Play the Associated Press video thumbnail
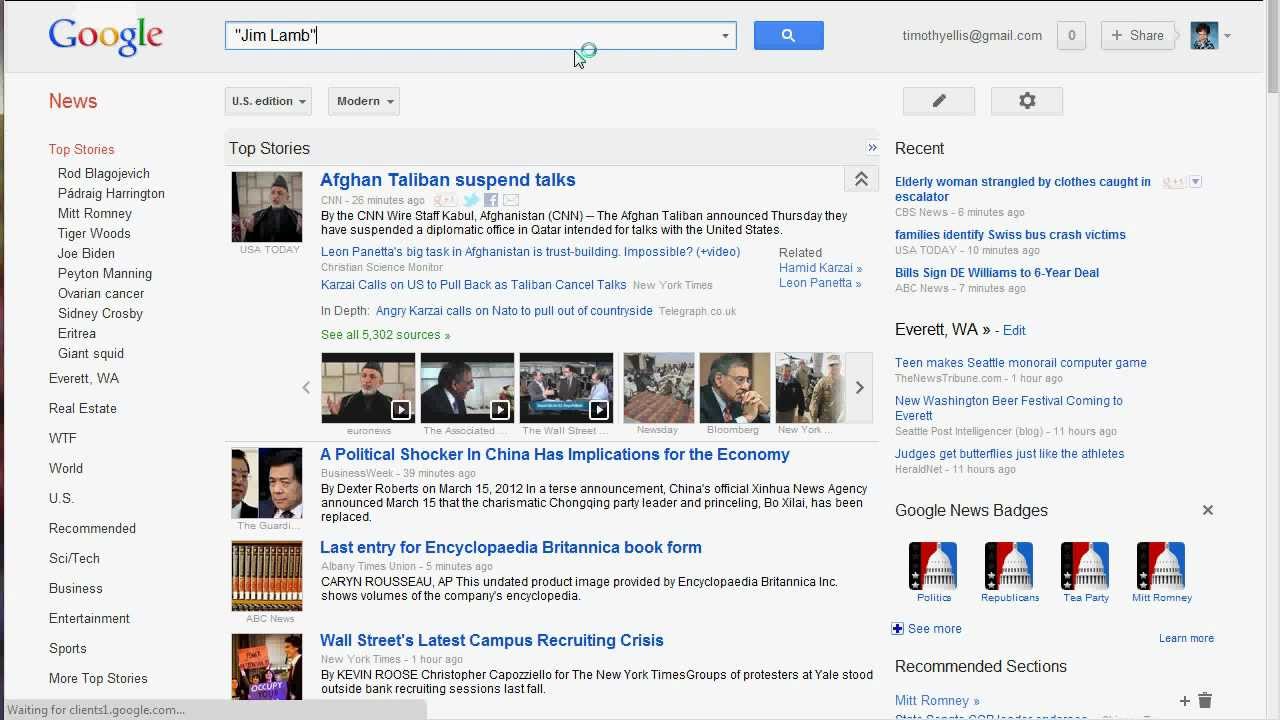The height and width of the screenshot is (720, 1280). pyautogui.click(x=467, y=388)
